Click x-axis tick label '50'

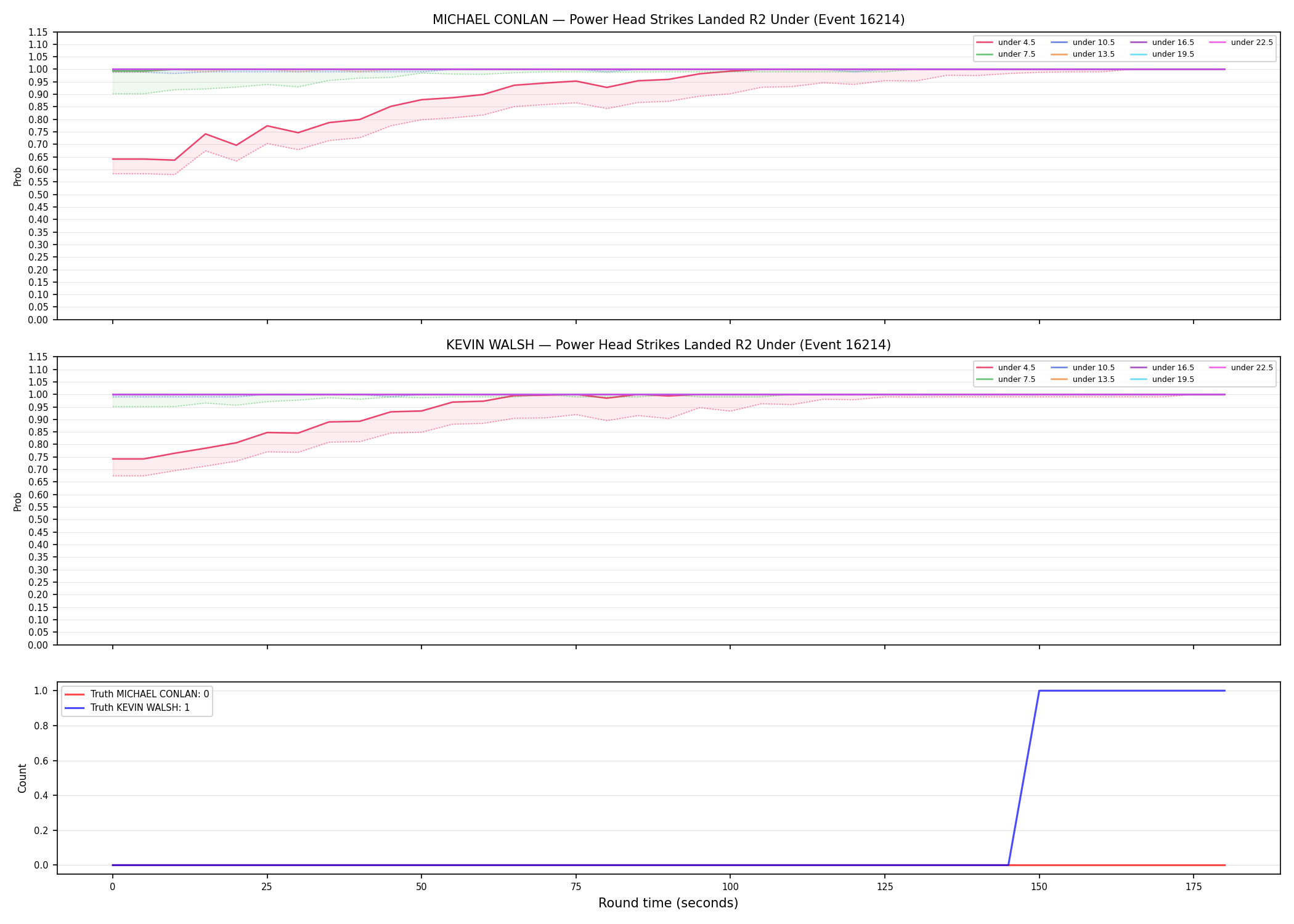point(421,888)
